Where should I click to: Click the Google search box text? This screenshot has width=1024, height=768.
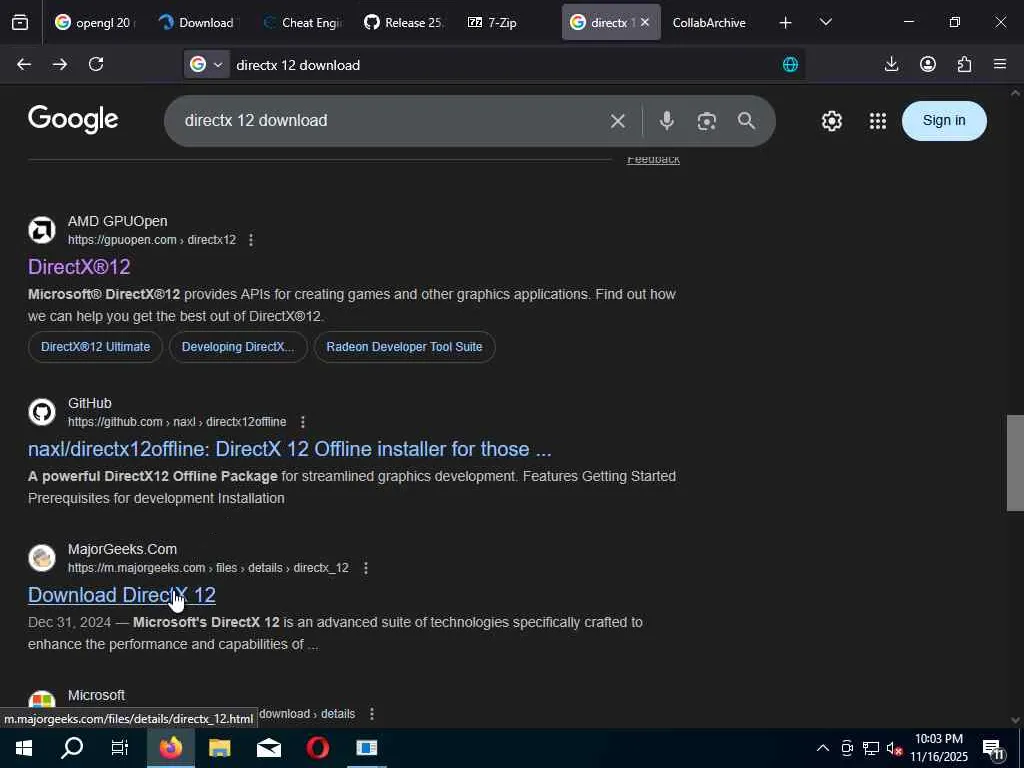(256, 121)
